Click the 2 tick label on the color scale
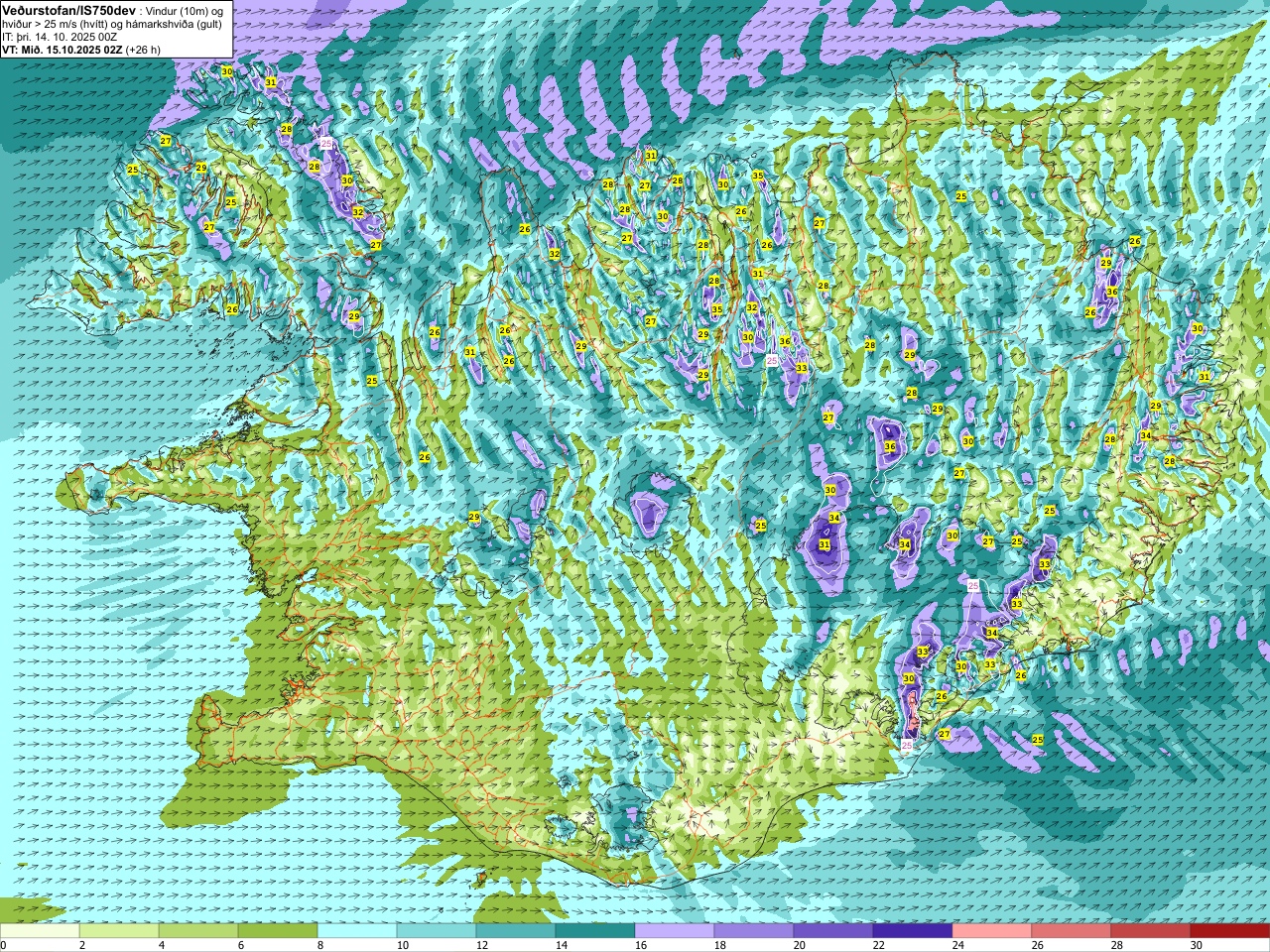This screenshot has height=952, width=1270. [x=82, y=945]
